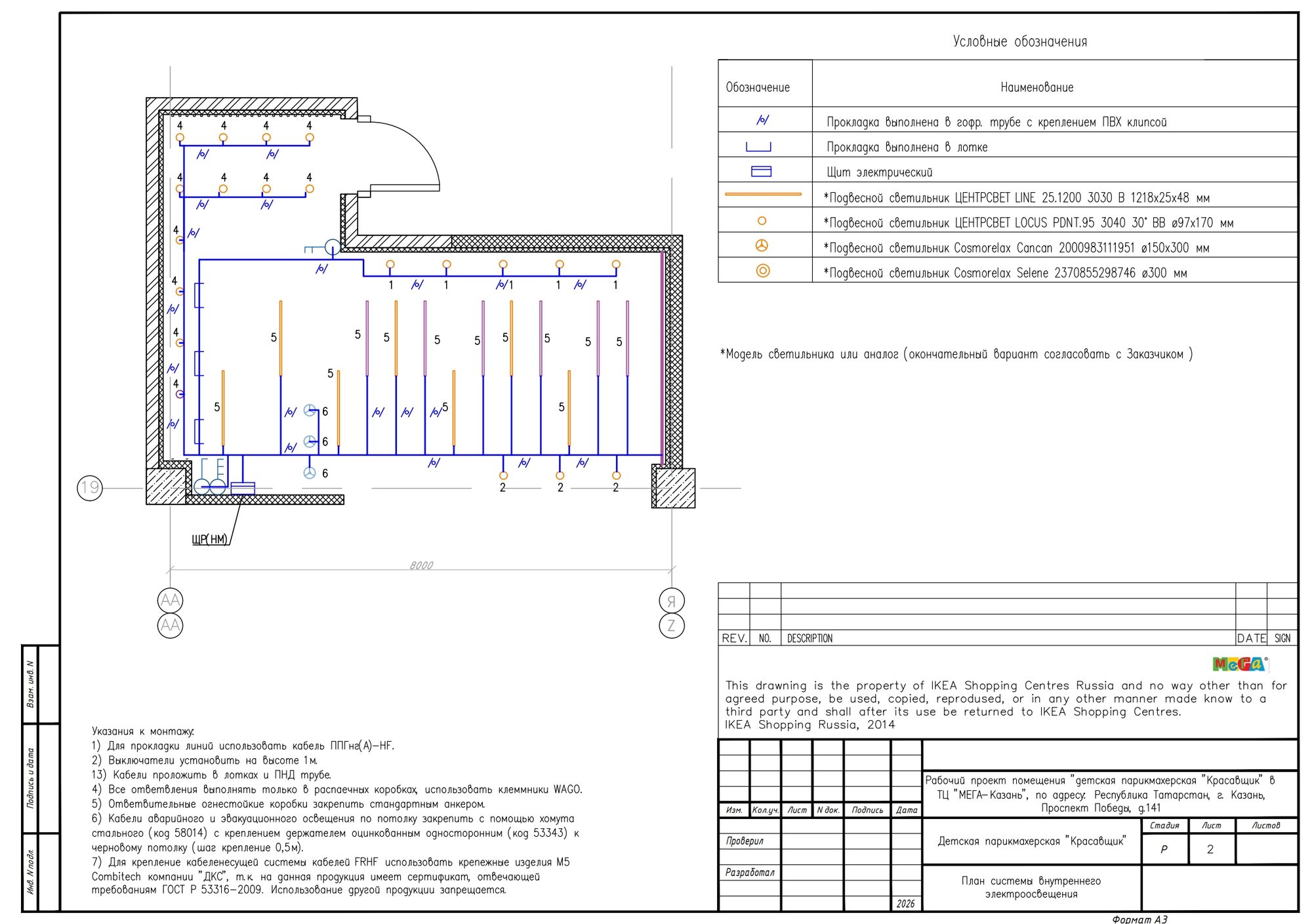Image resolution: width=1312 pixels, height=924 pixels.
Task: Click the 8000 dimension text
Action: point(421,565)
